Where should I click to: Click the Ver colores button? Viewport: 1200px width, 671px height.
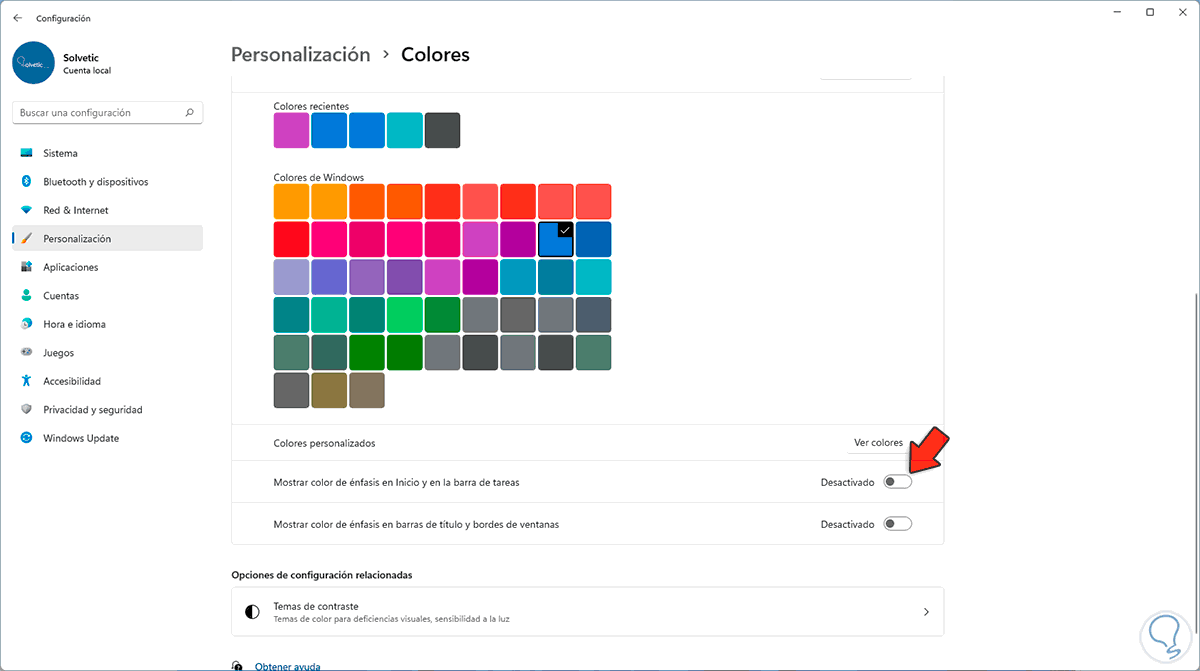(878, 443)
